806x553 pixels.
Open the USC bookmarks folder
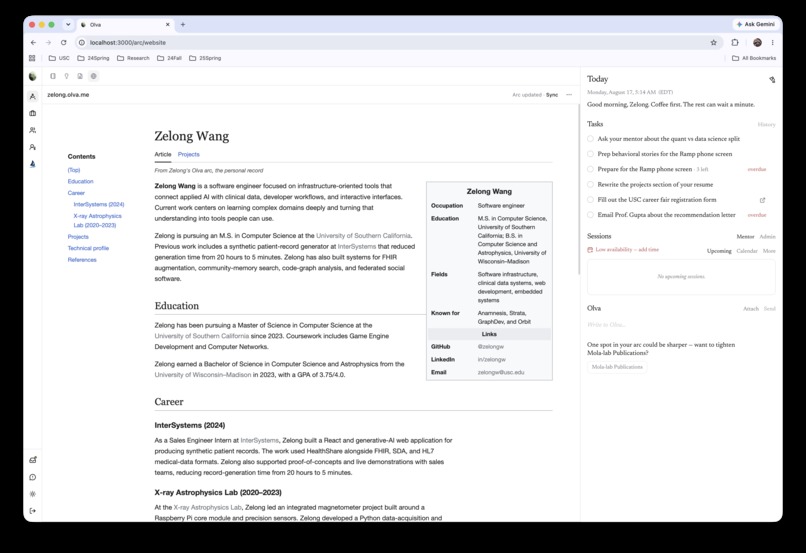click(59, 58)
